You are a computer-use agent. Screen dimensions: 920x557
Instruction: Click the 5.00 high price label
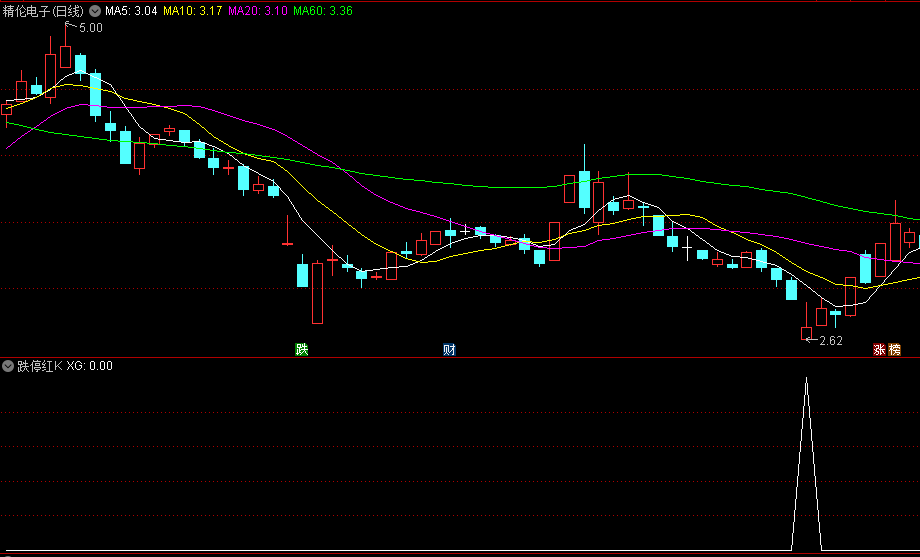pyautogui.click(x=90, y=28)
